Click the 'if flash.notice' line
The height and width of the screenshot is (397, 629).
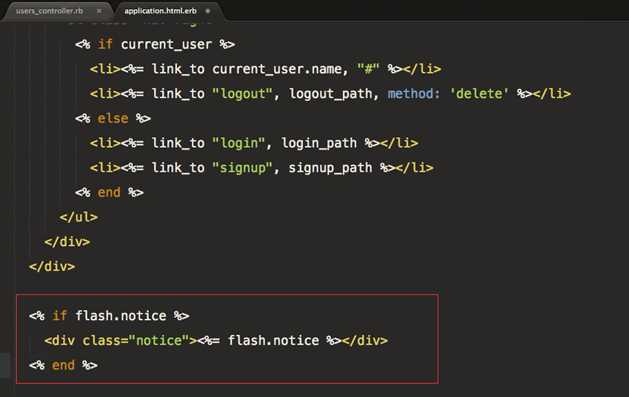coord(109,316)
